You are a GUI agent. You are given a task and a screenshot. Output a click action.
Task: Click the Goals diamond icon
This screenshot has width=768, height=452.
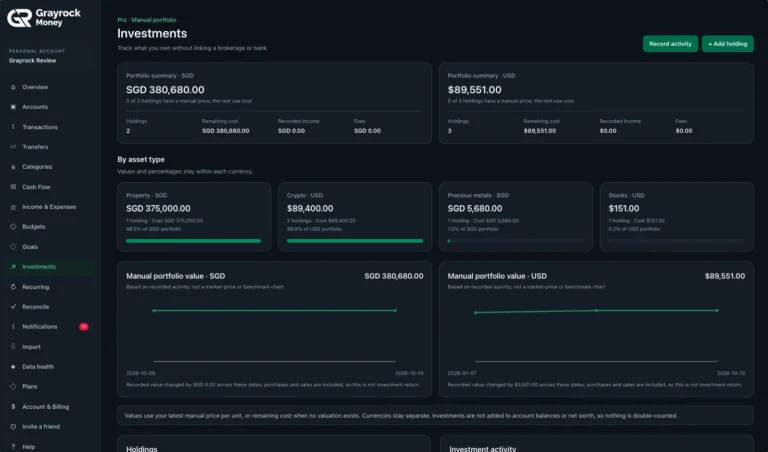[13, 247]
